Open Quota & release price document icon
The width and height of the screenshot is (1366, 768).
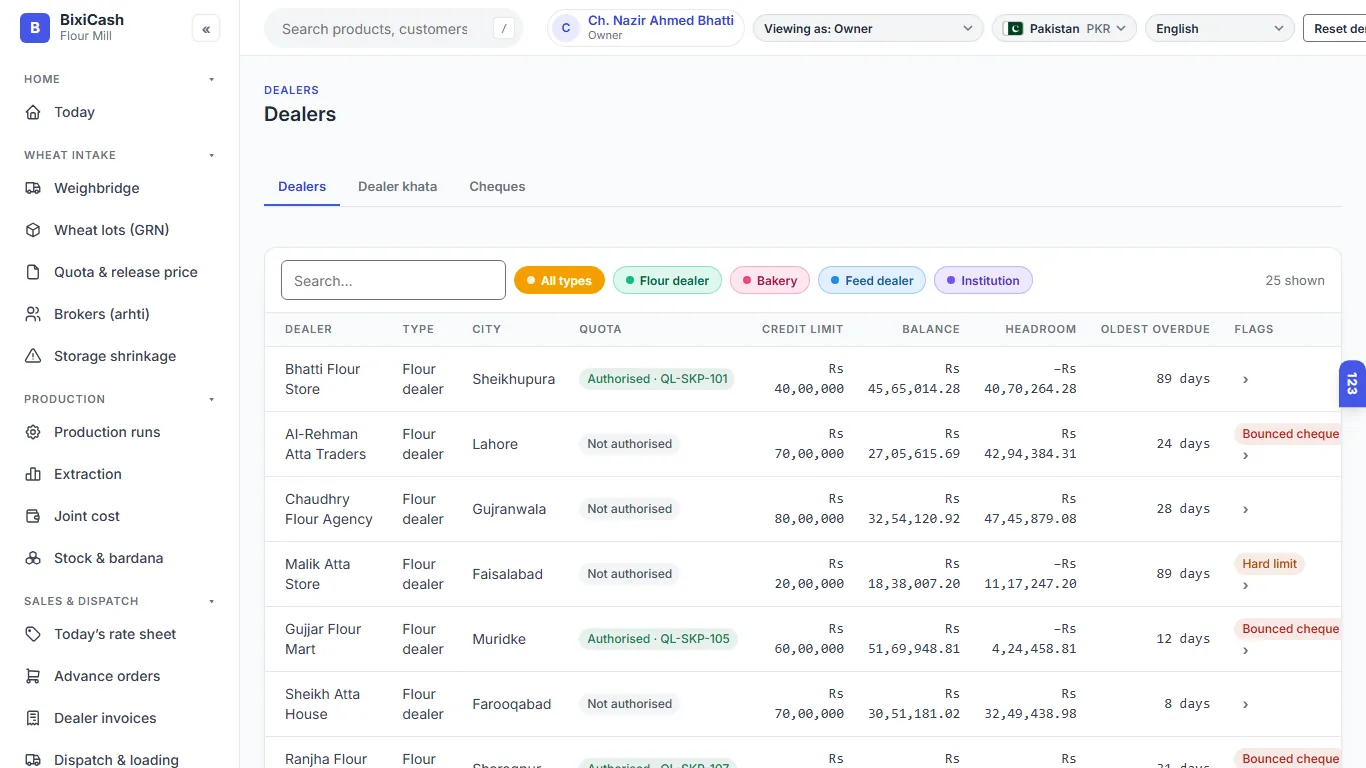click(x=33, y=272)
